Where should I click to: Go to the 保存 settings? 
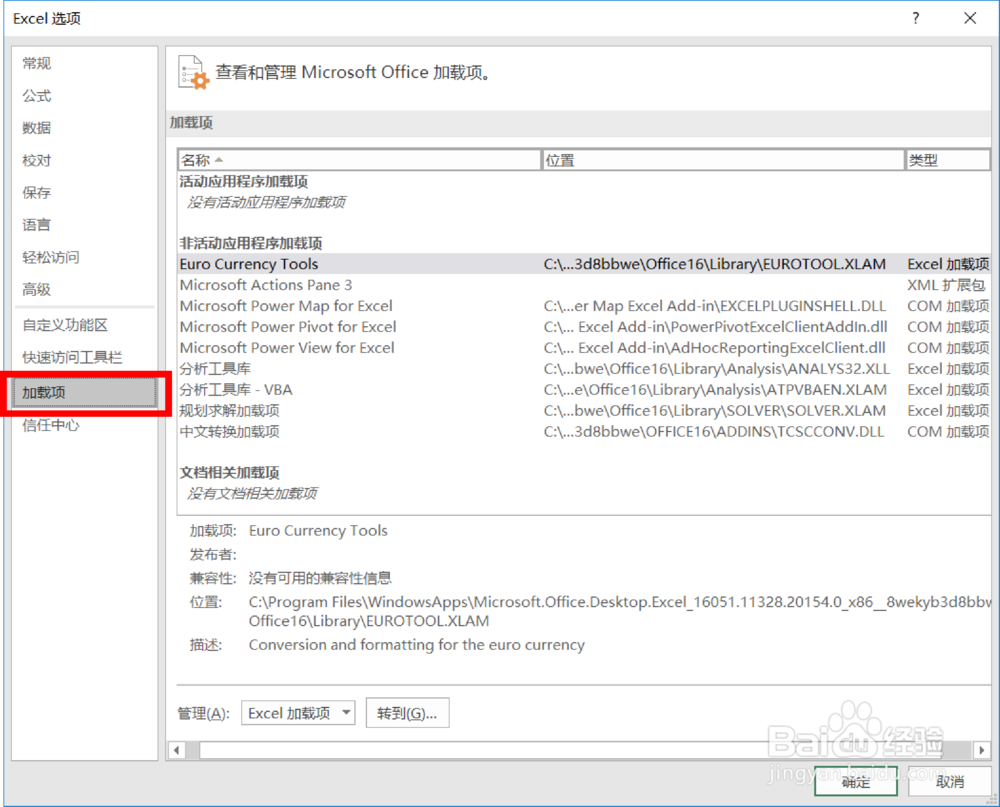coord(36,193)
